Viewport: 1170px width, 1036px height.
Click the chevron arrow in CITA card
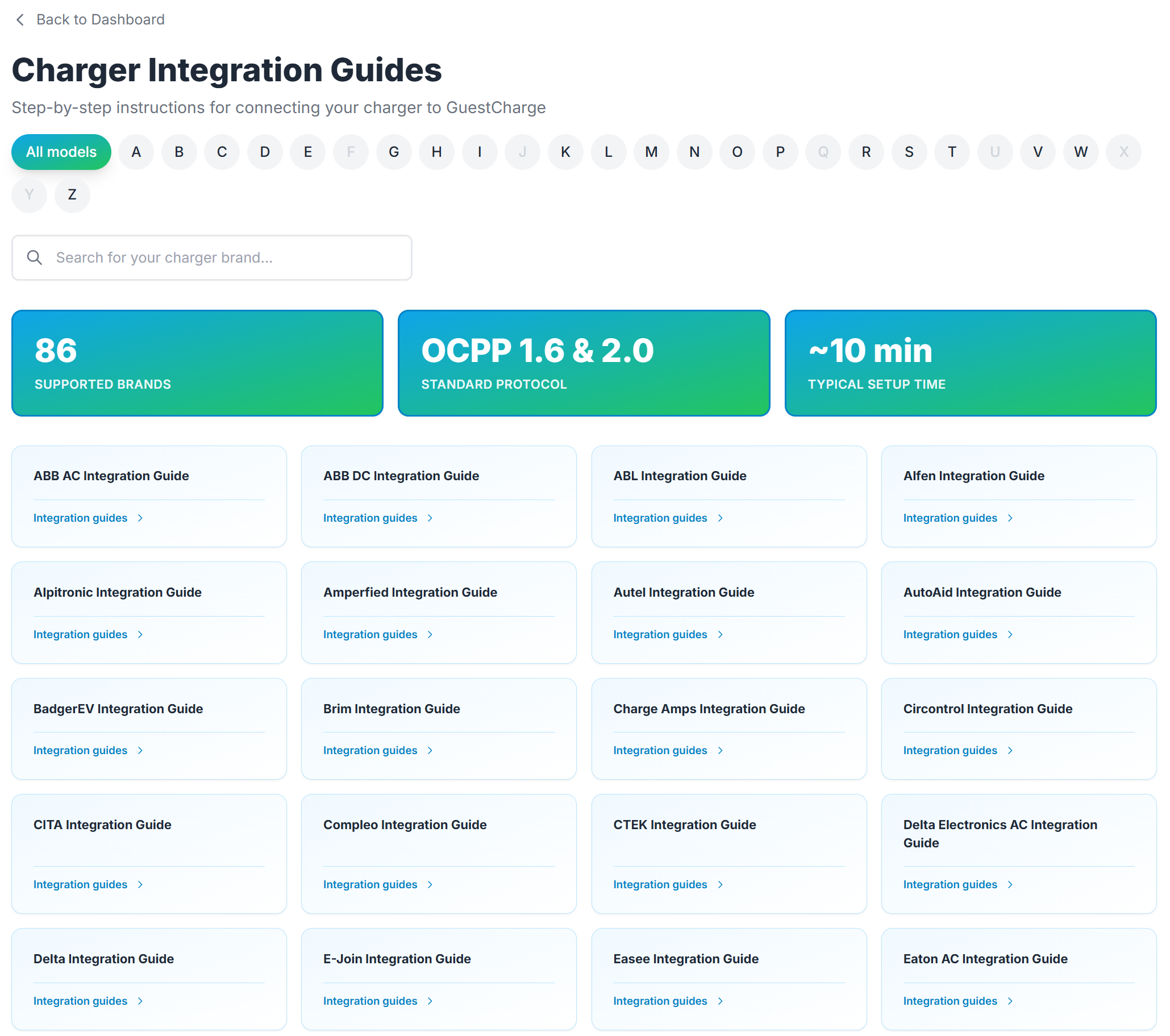[140, 884]
